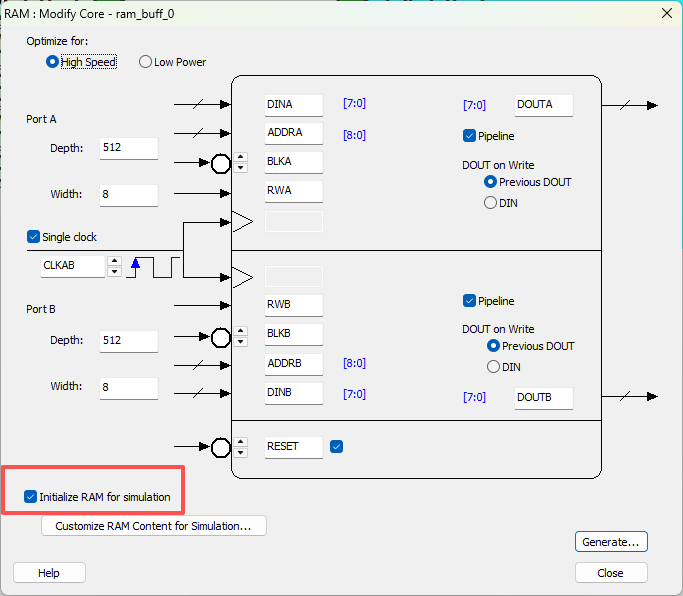Toggle Initialize RAM for simulation checkbox
Viewport: 683px width, 596px height.
(30, 497)
